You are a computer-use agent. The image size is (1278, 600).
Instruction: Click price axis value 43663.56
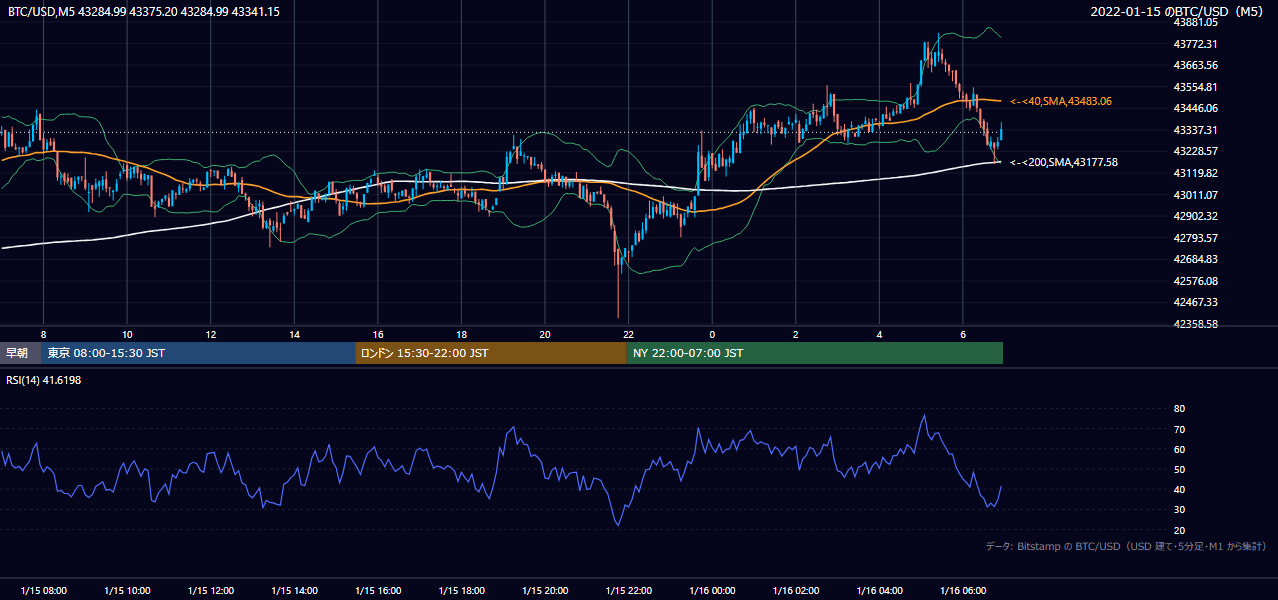[1195, 65]
